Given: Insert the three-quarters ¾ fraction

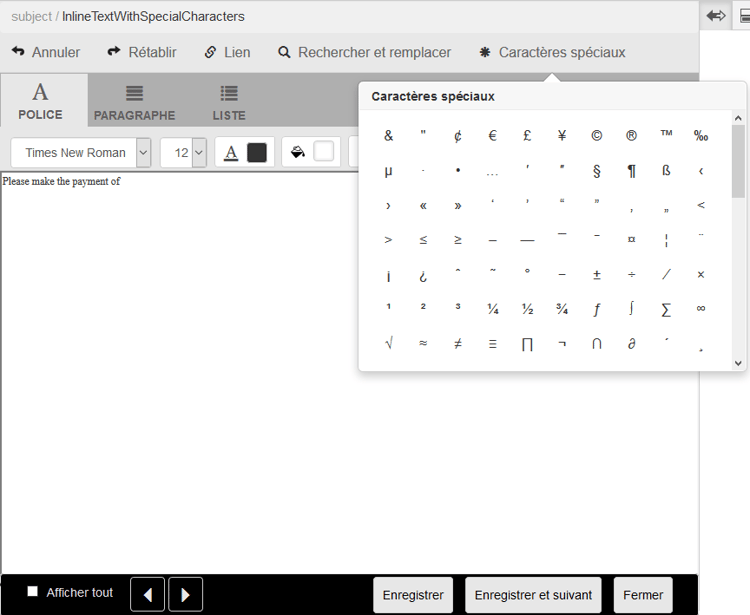Looking at the screenshot, I should pos(562,309).
